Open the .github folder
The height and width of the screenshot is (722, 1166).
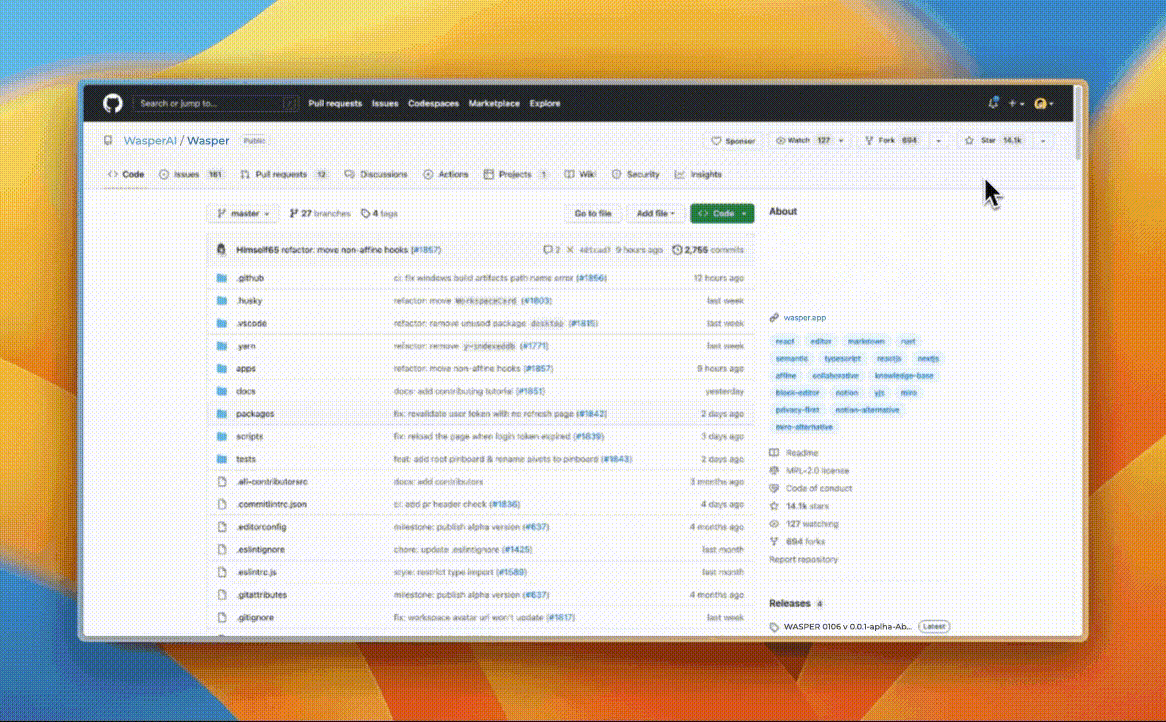251,278
